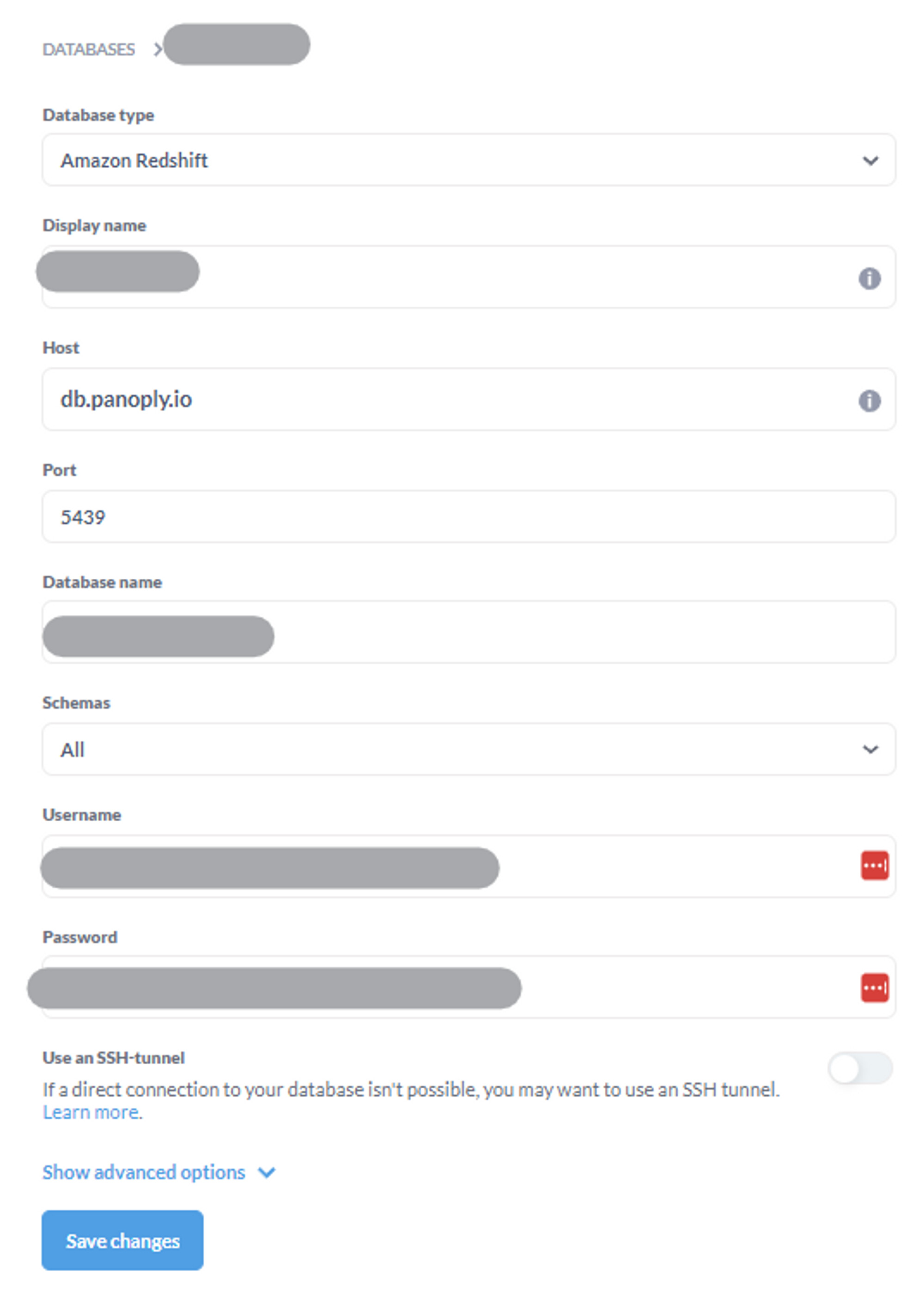Open the Schemas dropdown showing All
The height and width of the screenshot is (1298, 924).
[469, 749]
